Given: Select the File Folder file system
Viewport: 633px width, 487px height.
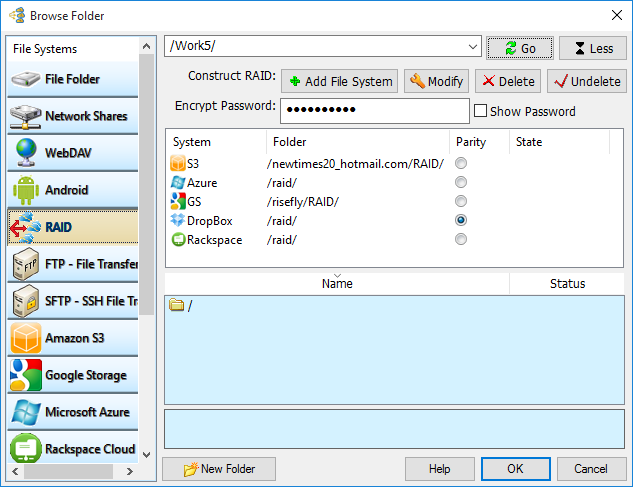Looking at the screenshot, I should [x=73, y=79].
